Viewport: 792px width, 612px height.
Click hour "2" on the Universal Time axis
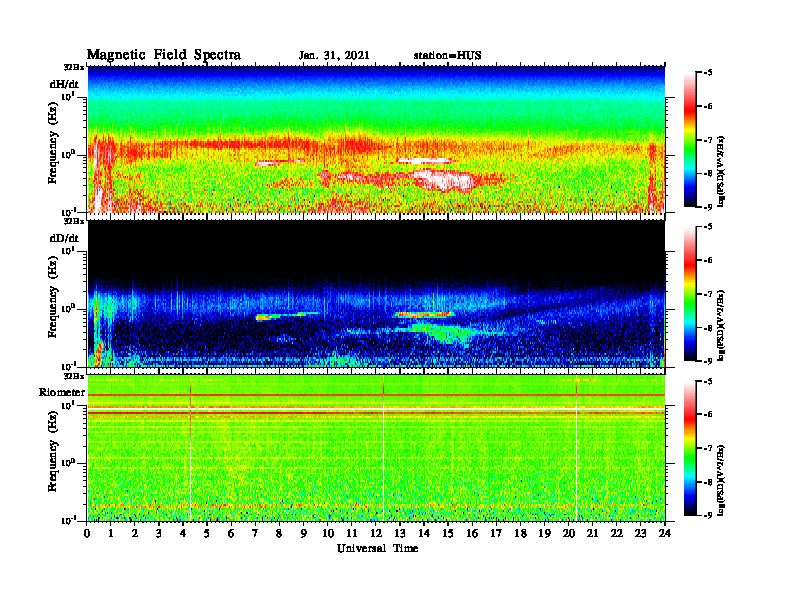[135, 533]
